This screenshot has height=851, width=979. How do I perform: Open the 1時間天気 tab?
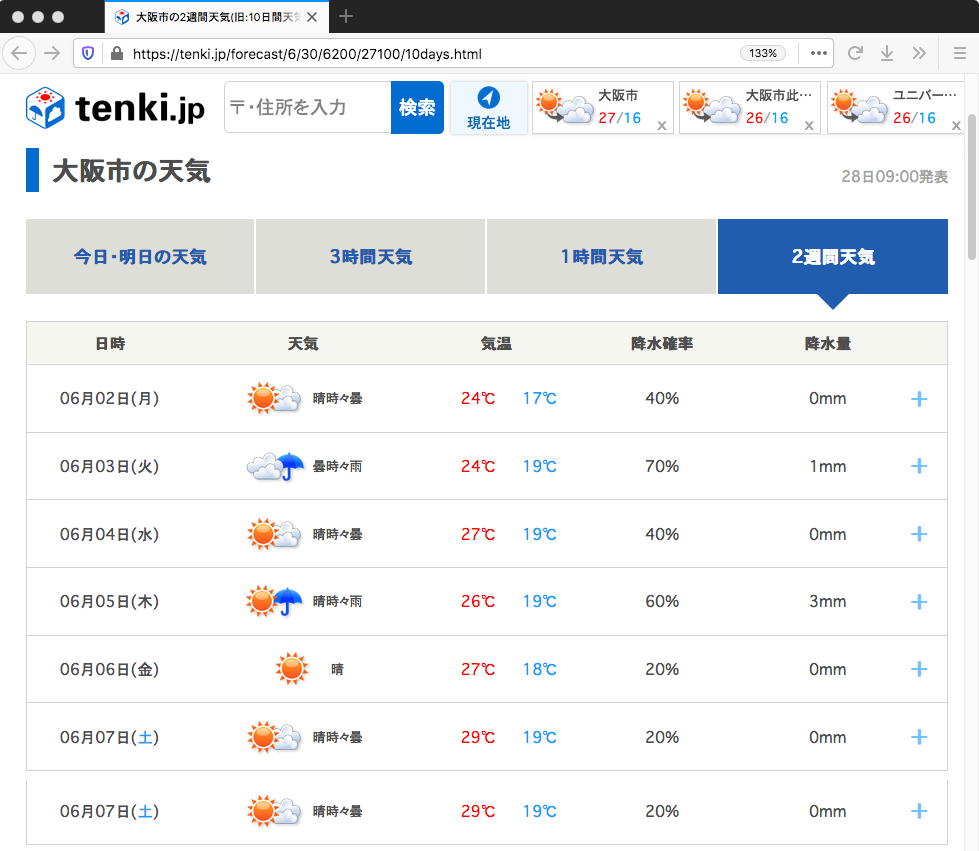(x=602, y=257)
